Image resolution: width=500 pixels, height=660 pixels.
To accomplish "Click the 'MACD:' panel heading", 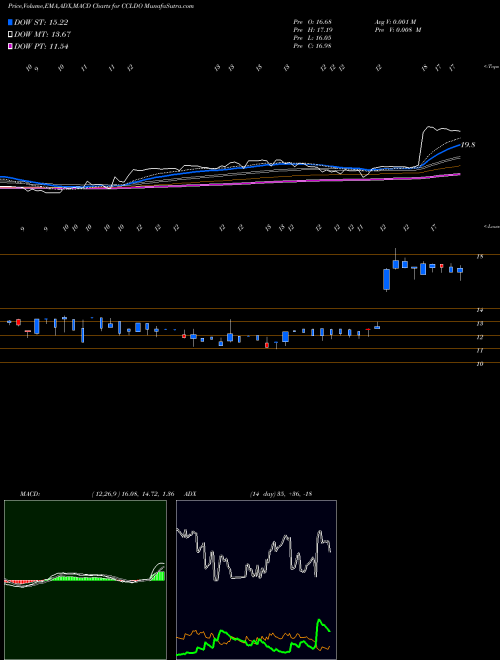I will coord(30,494).
